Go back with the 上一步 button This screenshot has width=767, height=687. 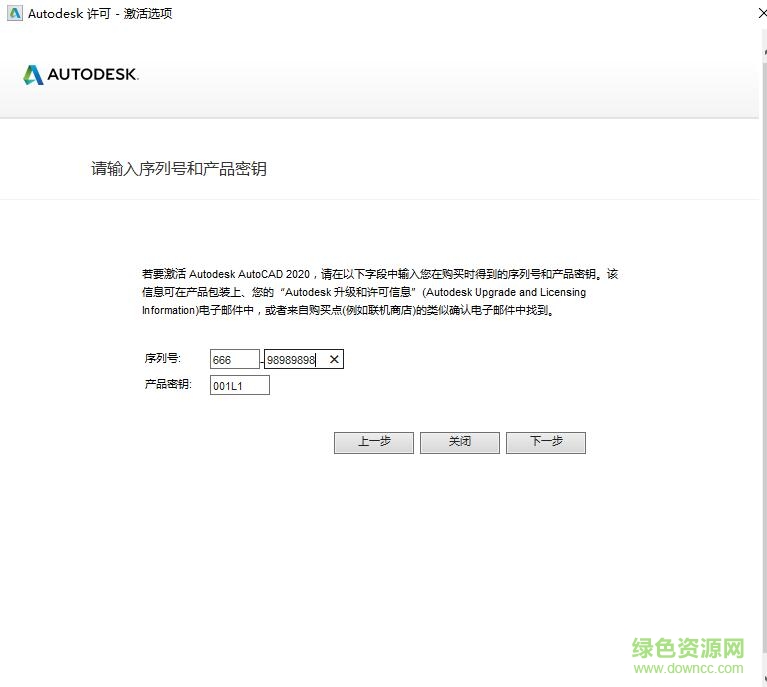coord(373,442)
